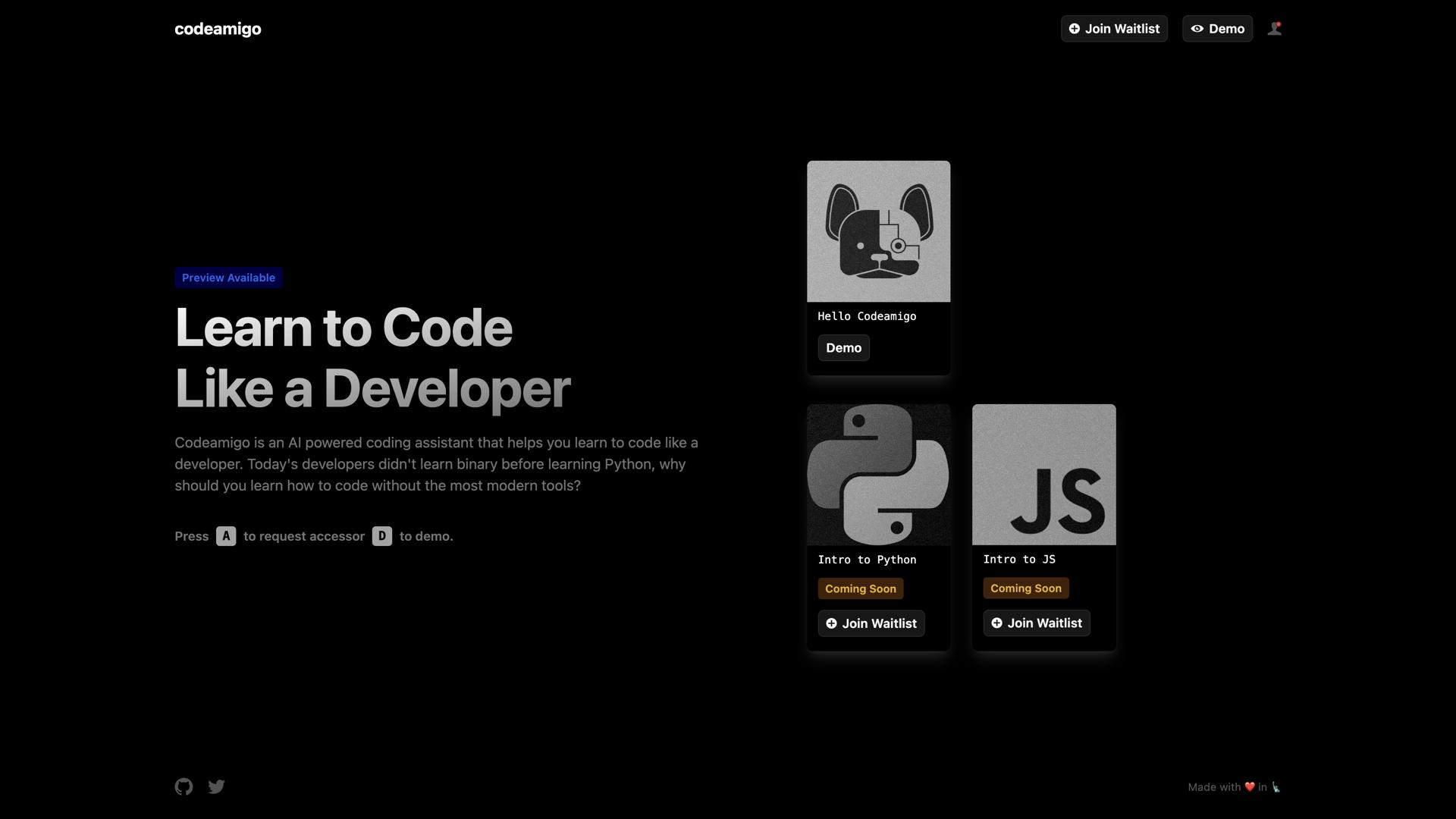Click the Coming Soon tag on Intro to JS
Image resolution: width=1456 pixels, height=819 pixels.
coord(1025,588)
